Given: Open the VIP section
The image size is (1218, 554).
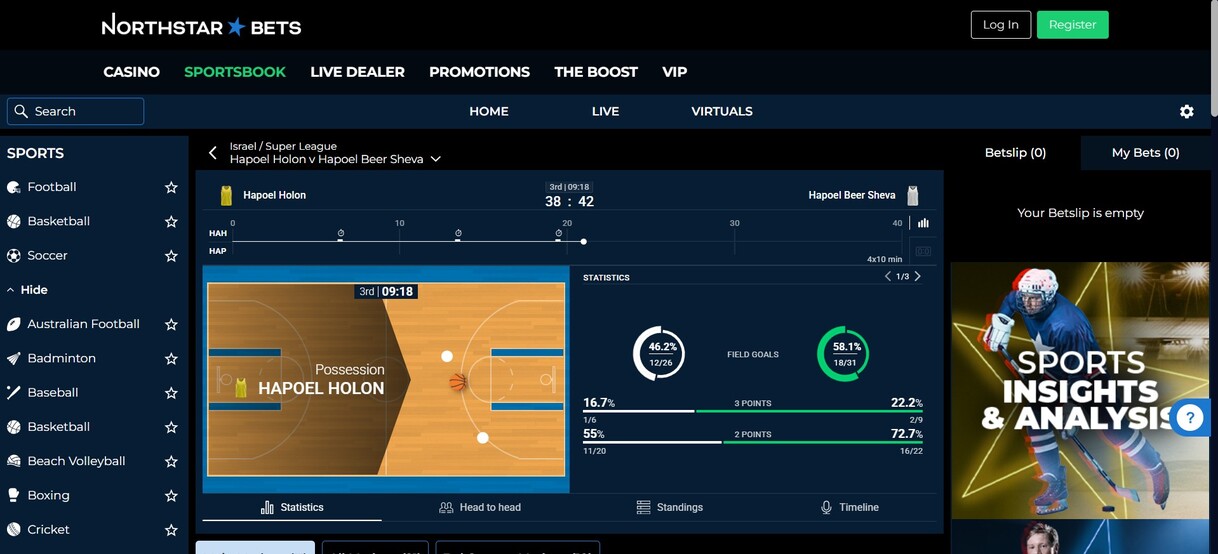Looking at the screenshot, I should (675, 72).
